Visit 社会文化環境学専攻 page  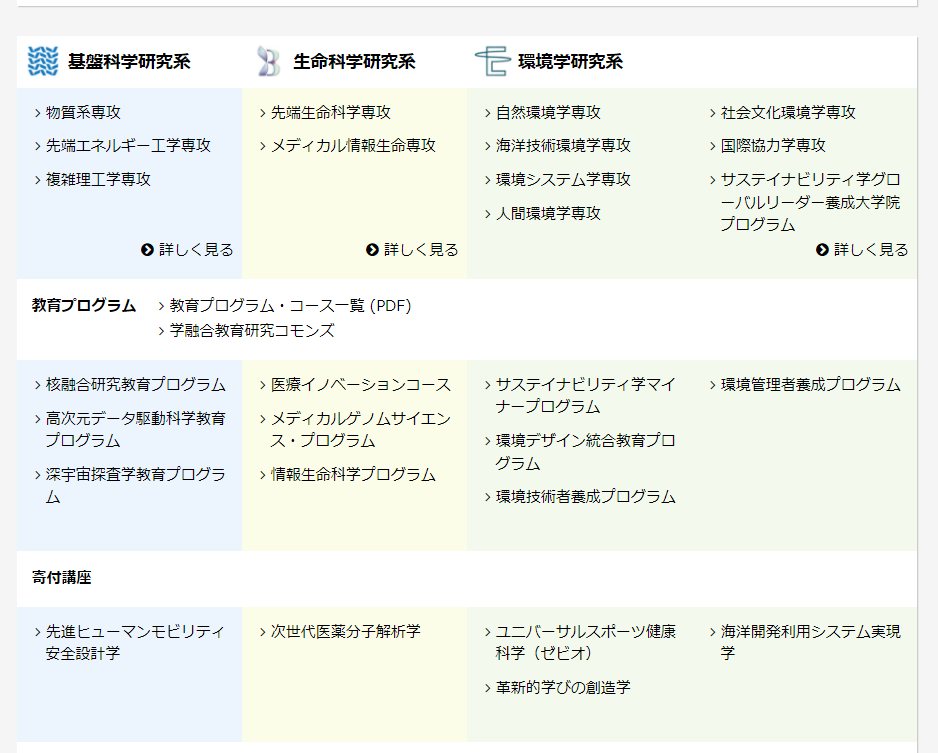coord(788,112)
